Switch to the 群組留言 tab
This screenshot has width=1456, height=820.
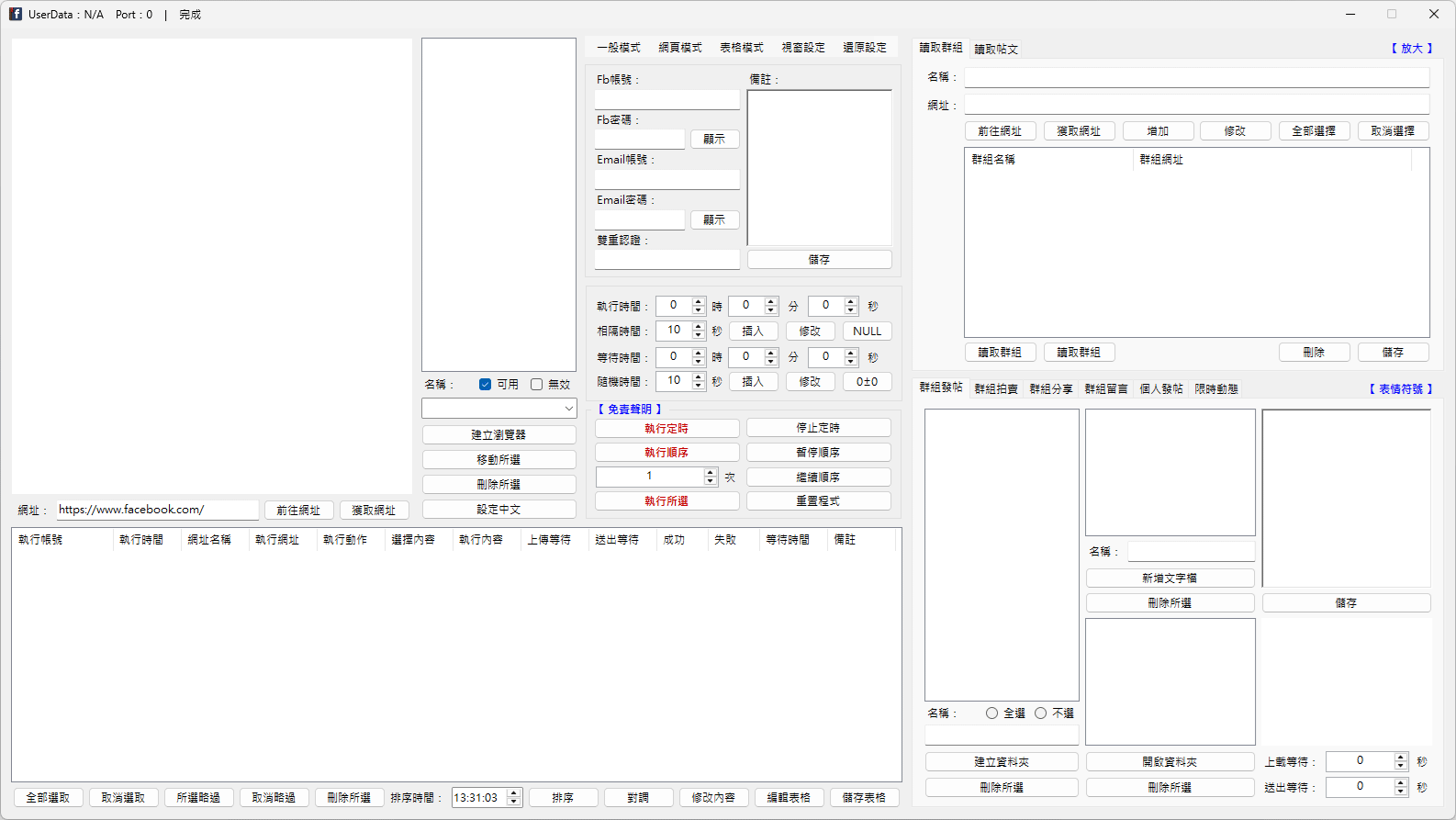1106,389
